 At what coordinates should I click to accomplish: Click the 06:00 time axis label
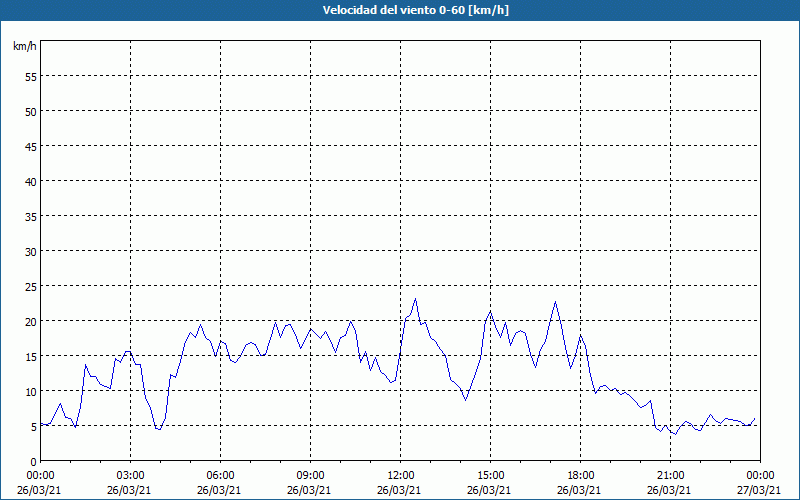pos(220,476)
